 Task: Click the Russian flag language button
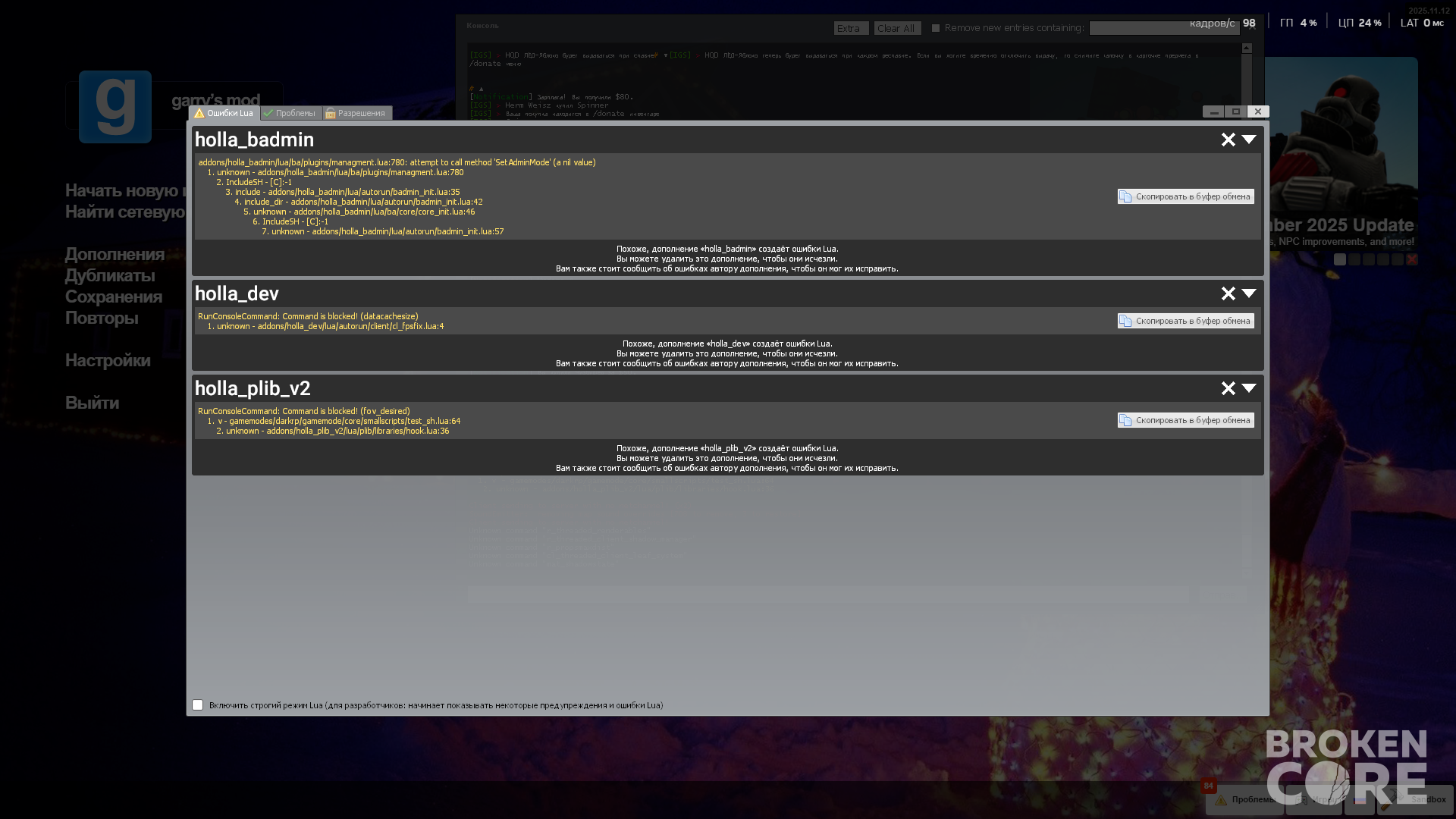click(x=1359, y=799)
